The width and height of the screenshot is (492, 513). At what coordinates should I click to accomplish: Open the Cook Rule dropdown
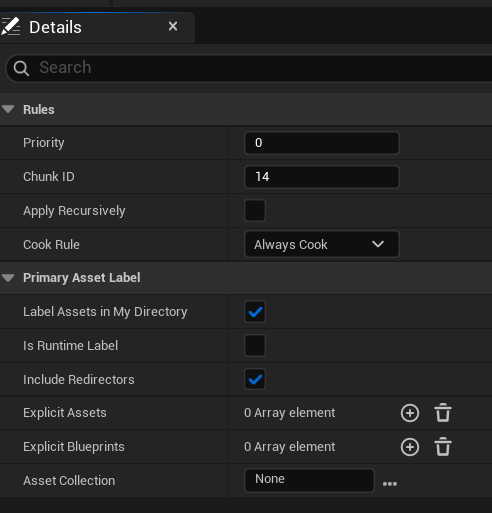pyautogui.click(x=322, y=244)
